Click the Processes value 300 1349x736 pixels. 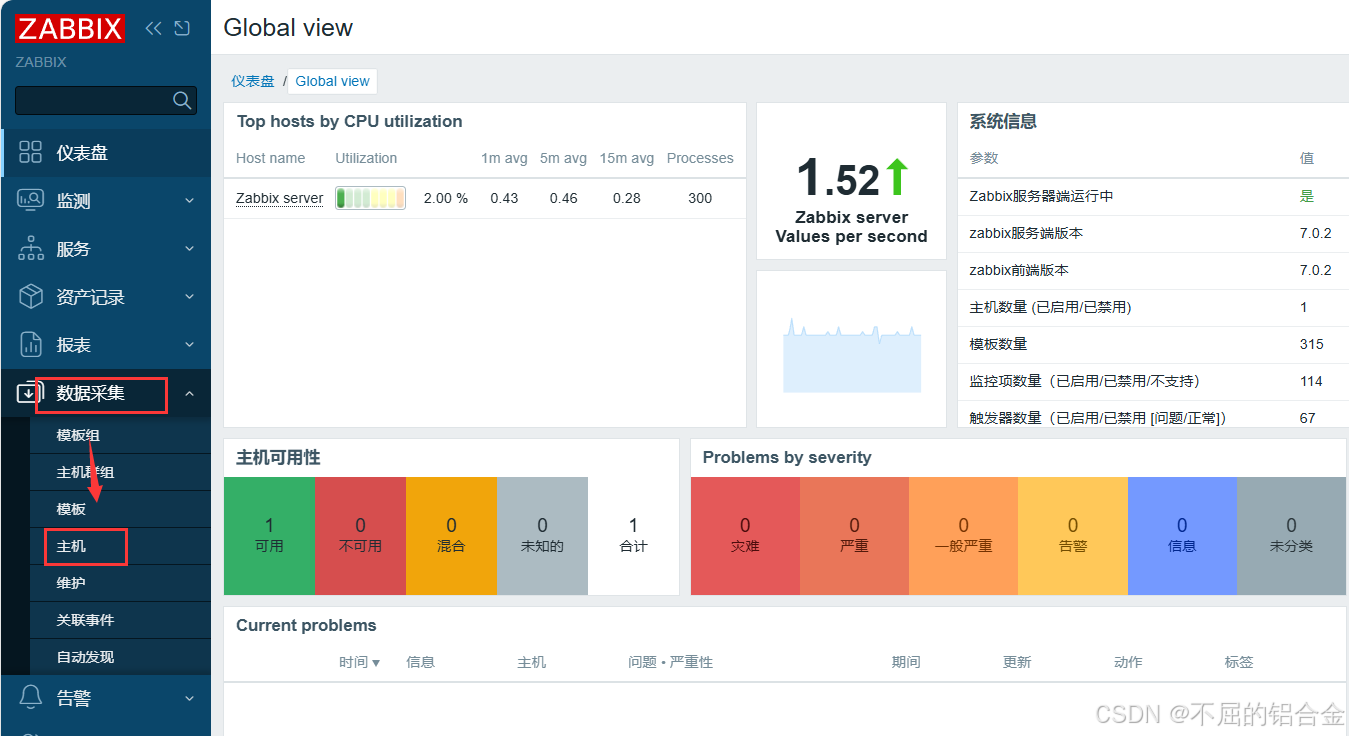coord(700,198)
